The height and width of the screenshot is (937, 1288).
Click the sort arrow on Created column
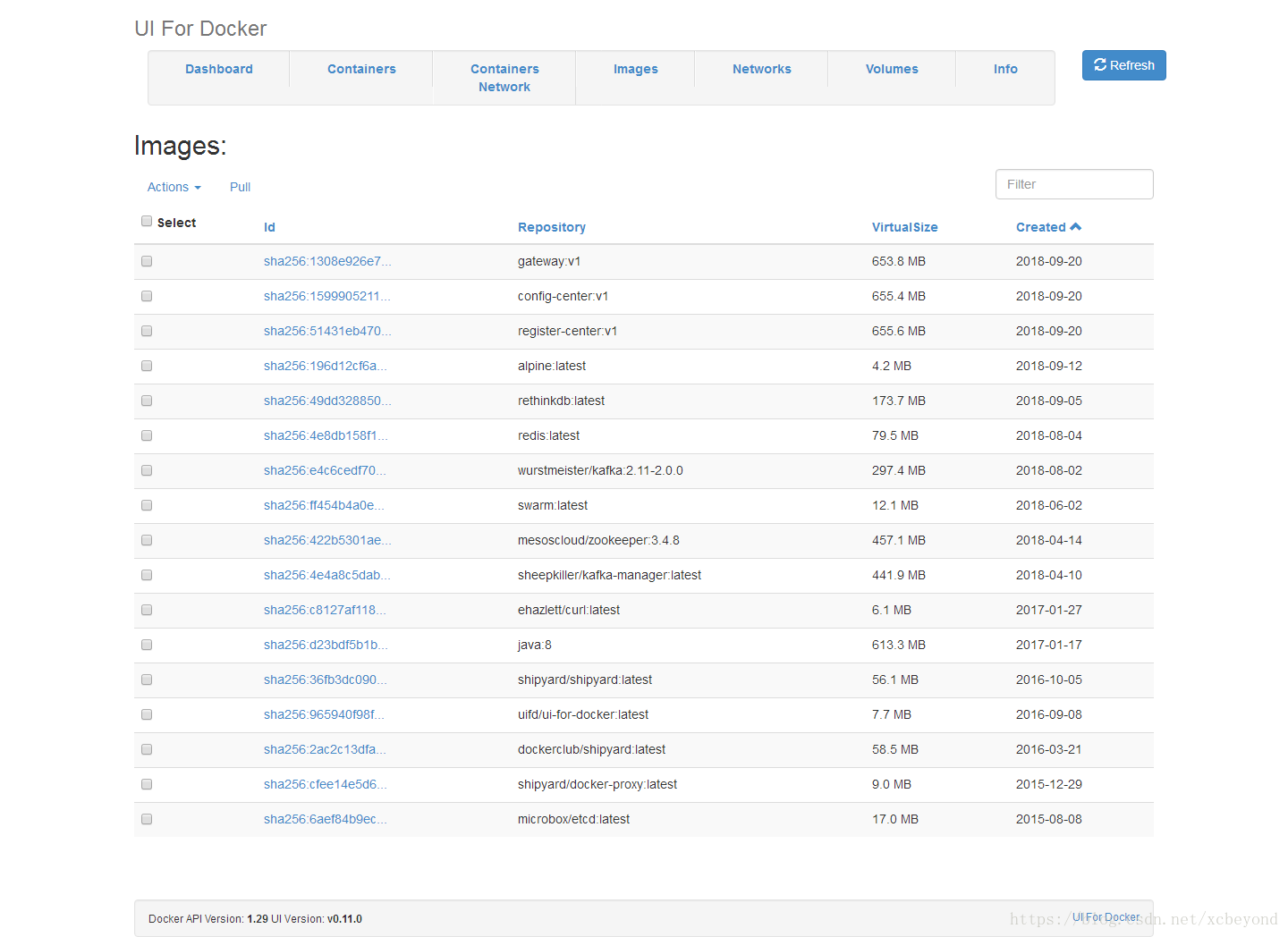click(x=1076, y=226)
